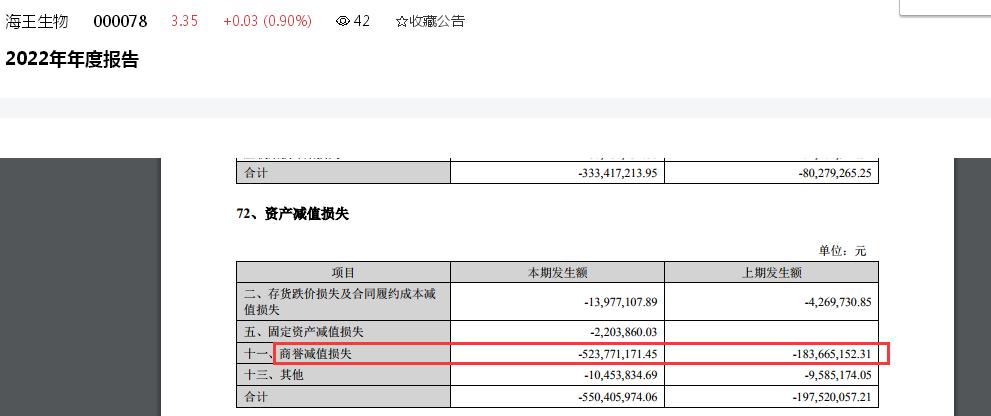Screen dimensions: 991x416
Task: Click the 上期发生额 column header
Action: click(772, 272)
